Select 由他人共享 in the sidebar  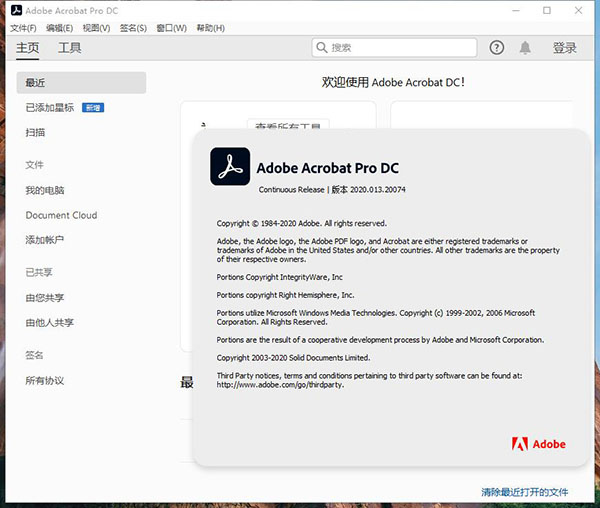pos(49,323)
